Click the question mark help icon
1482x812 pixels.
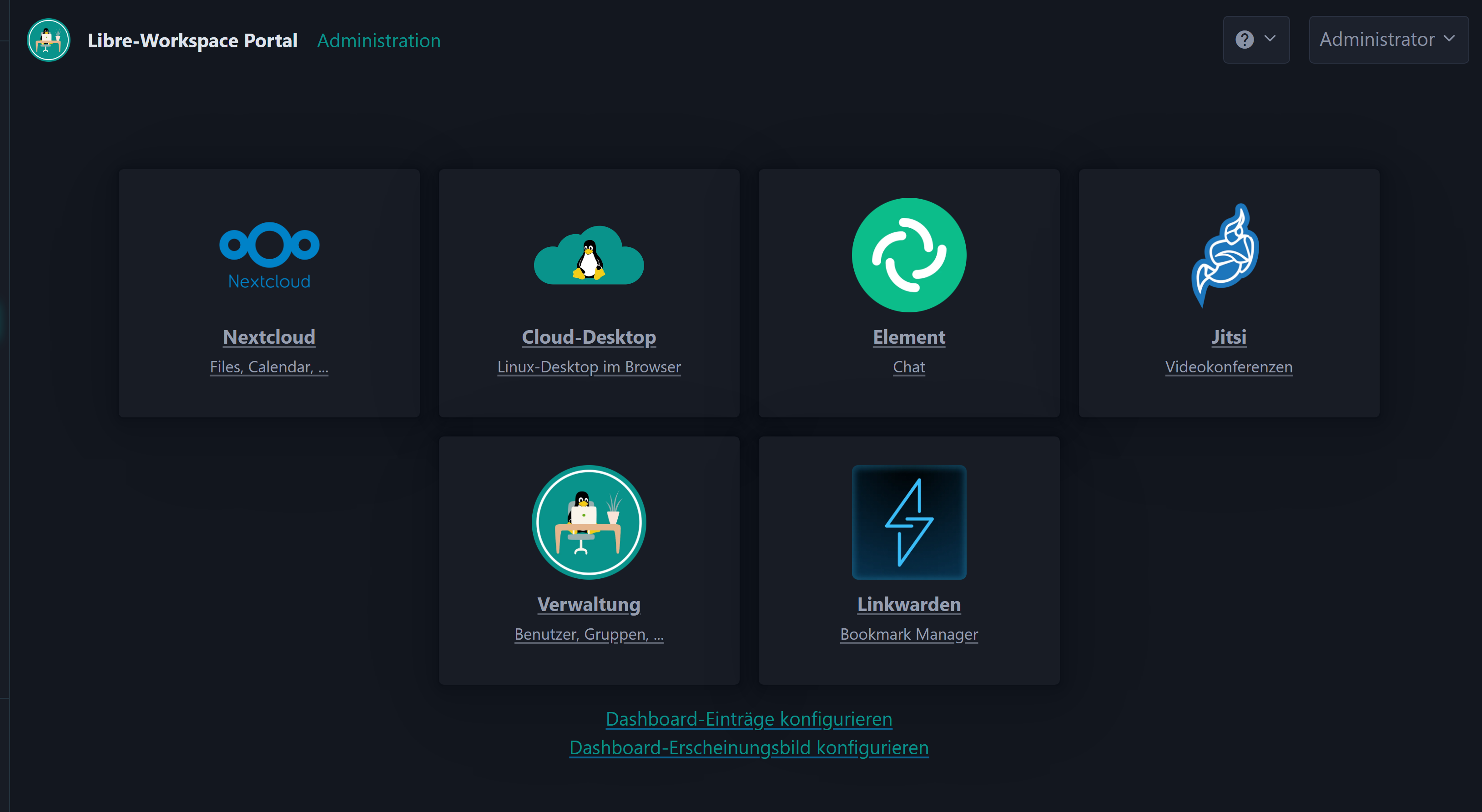click(1245, 40)
